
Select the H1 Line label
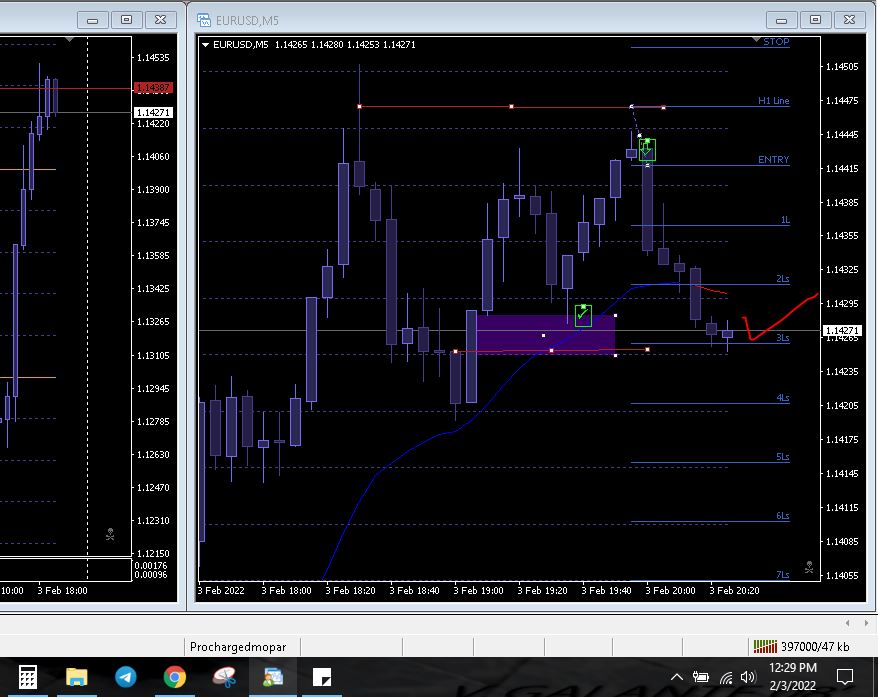(x=773, y=101)
